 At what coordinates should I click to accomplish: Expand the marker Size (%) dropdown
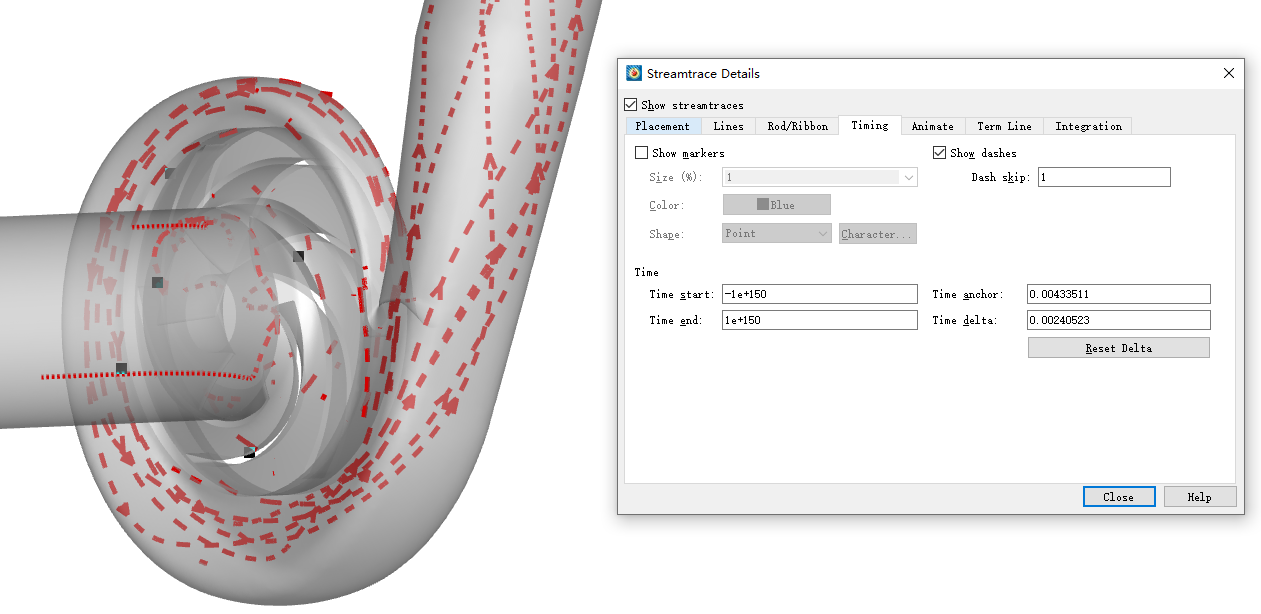908,177
